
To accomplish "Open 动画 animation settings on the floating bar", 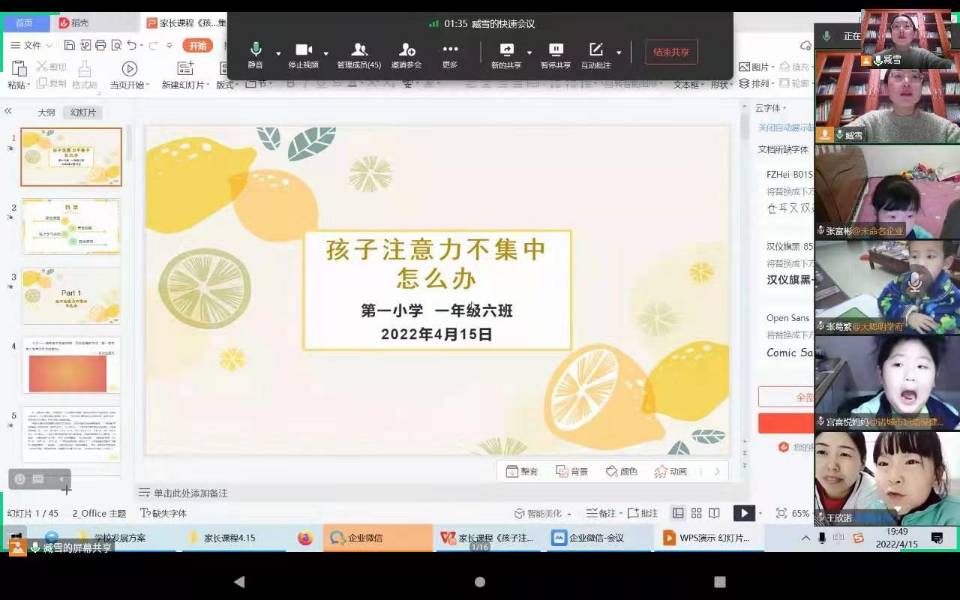I will [671, 471].
